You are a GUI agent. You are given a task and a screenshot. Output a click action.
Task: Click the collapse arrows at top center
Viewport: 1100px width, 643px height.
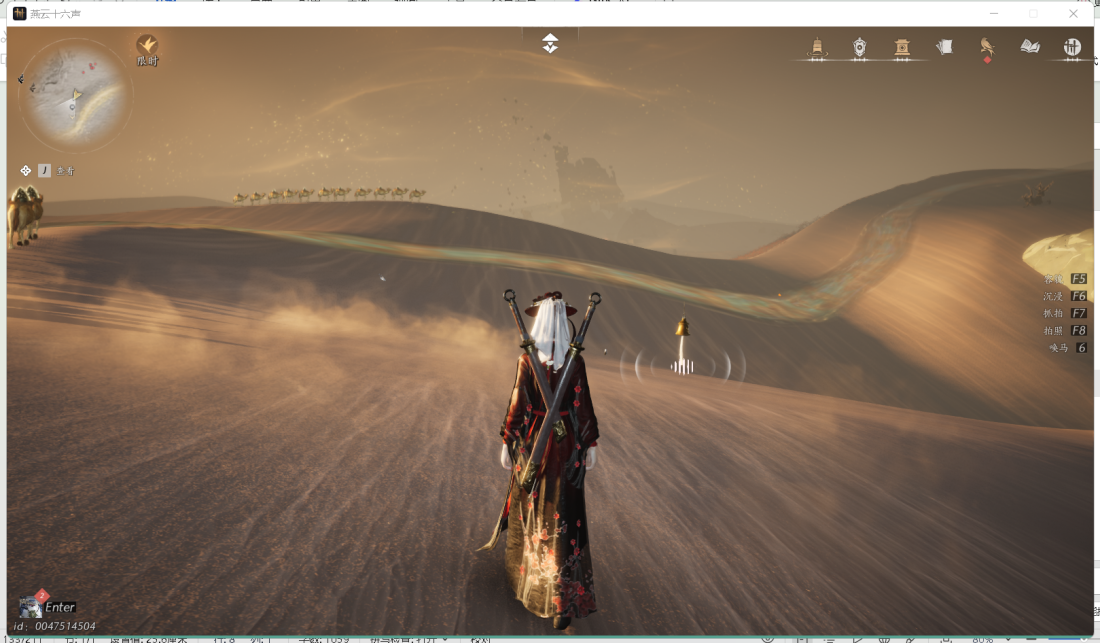pyautogui.click(x=550, y=43)
